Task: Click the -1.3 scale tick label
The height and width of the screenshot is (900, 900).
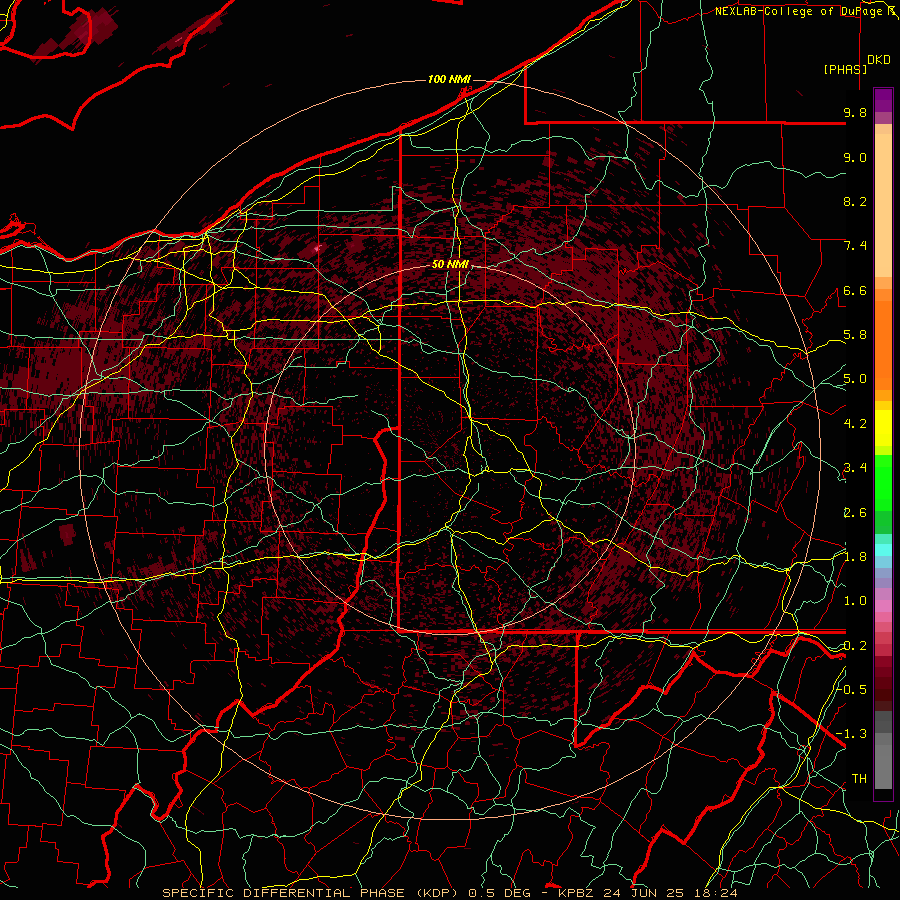Action: (x=852, y=734)
